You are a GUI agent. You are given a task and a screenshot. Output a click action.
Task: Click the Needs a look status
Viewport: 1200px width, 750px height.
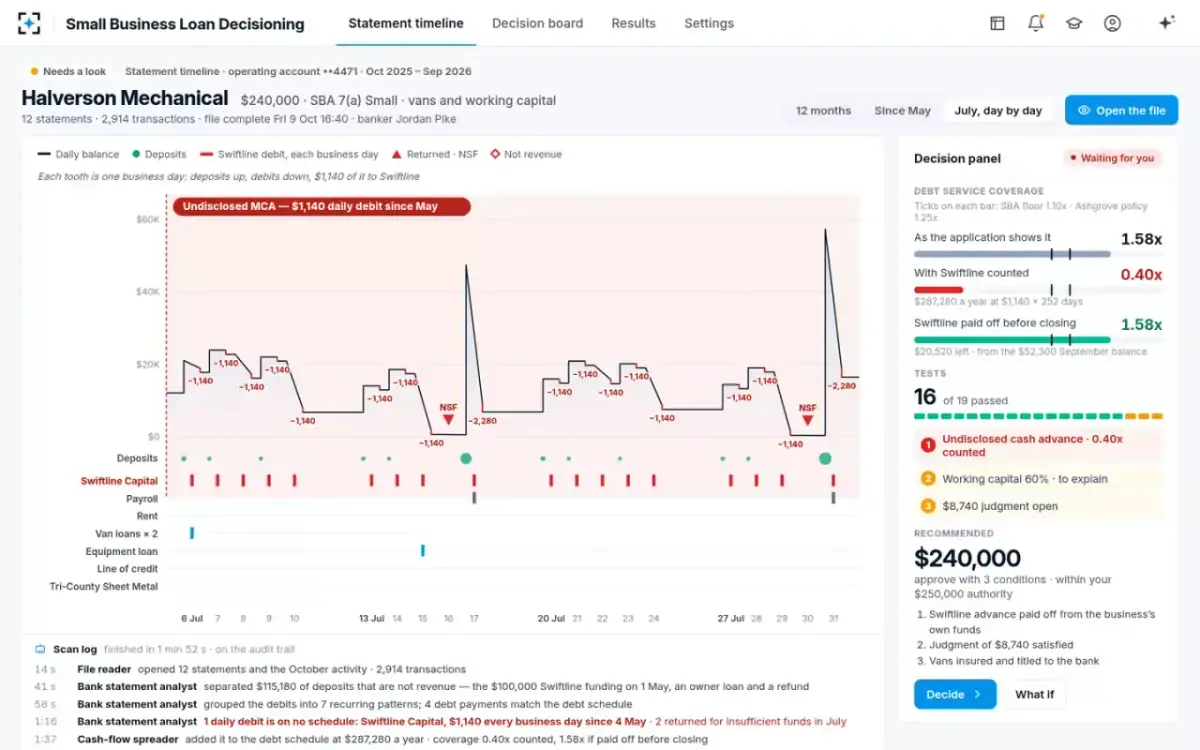point(68,72)
